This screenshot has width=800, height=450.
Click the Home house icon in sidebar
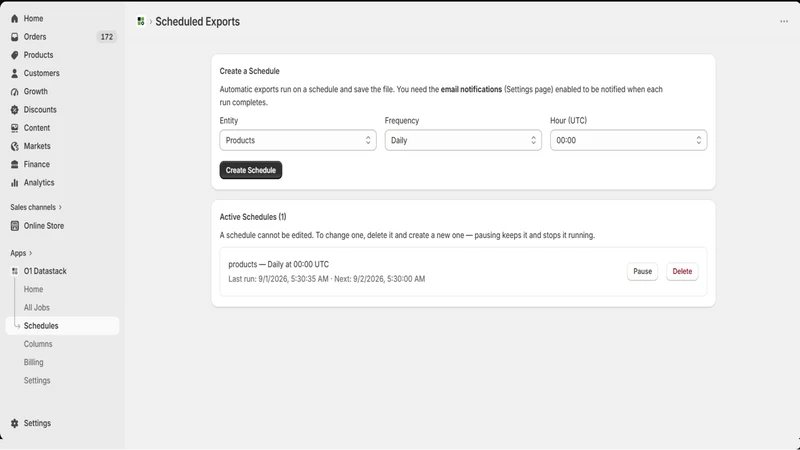tap(14, 18)
